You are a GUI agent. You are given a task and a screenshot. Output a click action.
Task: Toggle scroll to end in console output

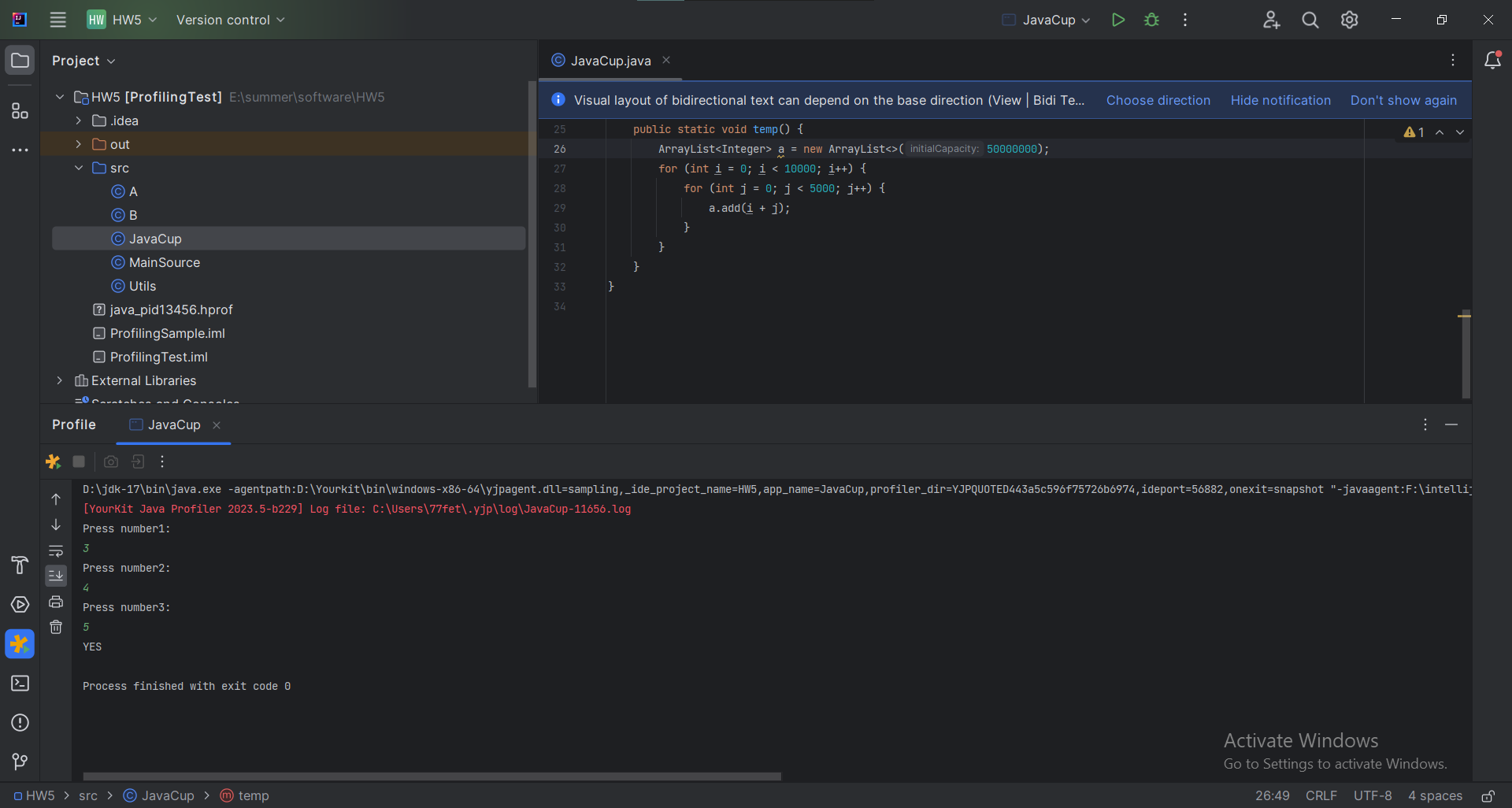tap(56, 576)
